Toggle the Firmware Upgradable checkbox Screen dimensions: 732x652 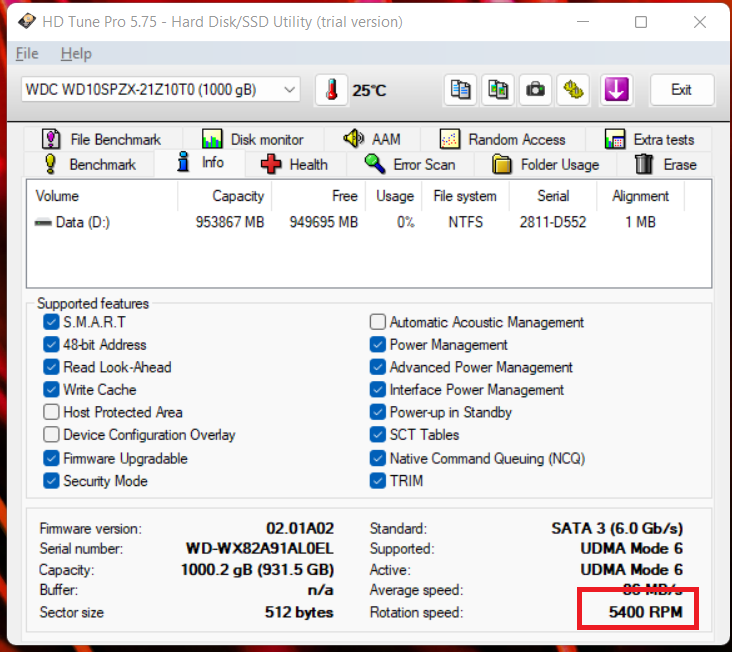pyautogui.click(x=51, y=458)
